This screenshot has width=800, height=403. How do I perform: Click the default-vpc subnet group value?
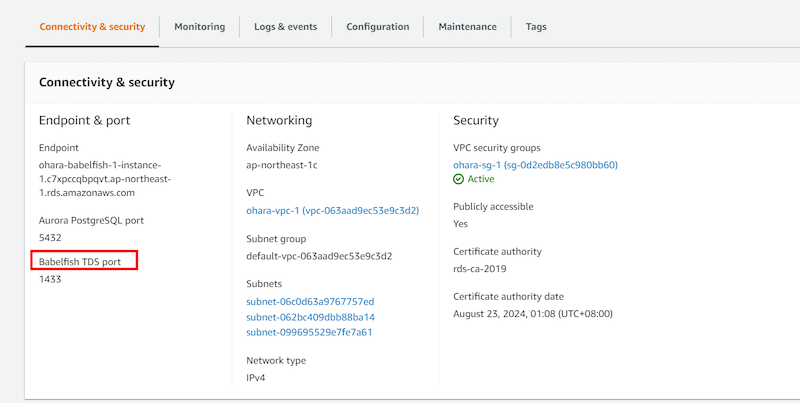point(318,256)
